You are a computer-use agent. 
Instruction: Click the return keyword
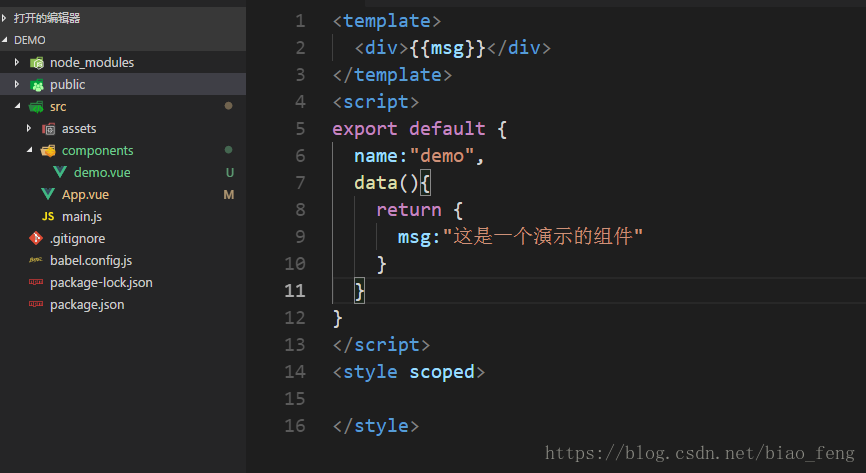click(x=409, y=210)
